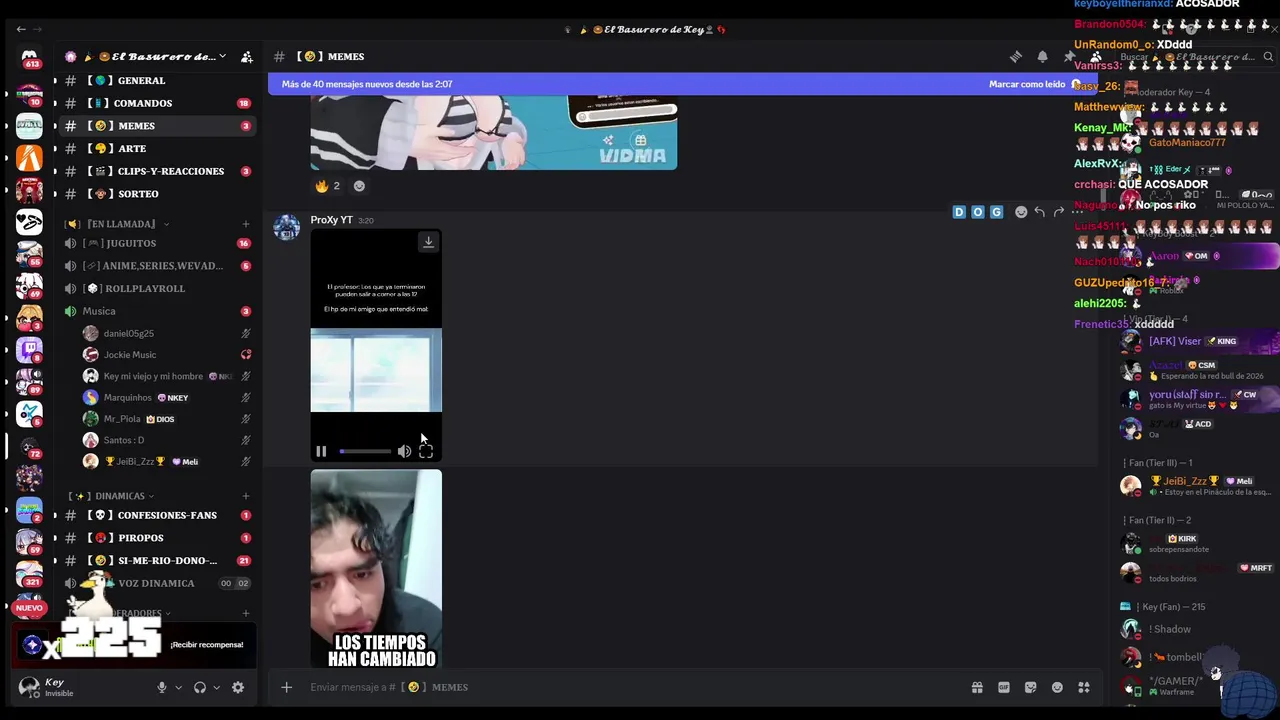
Task: Click the video progress bar
Action: pos(364,452)
